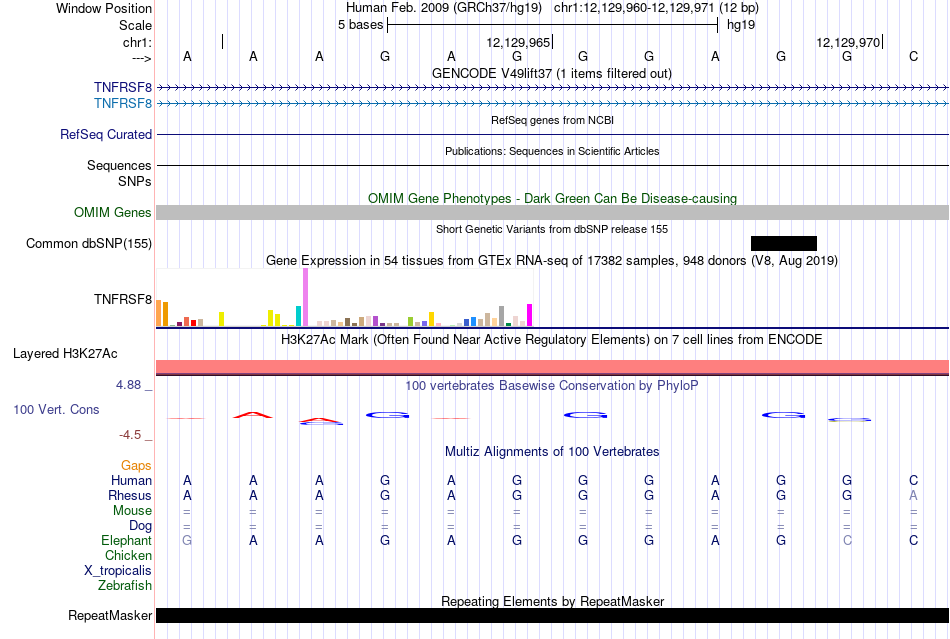Click the chr1: ruler label

click(x=137, y=42)
